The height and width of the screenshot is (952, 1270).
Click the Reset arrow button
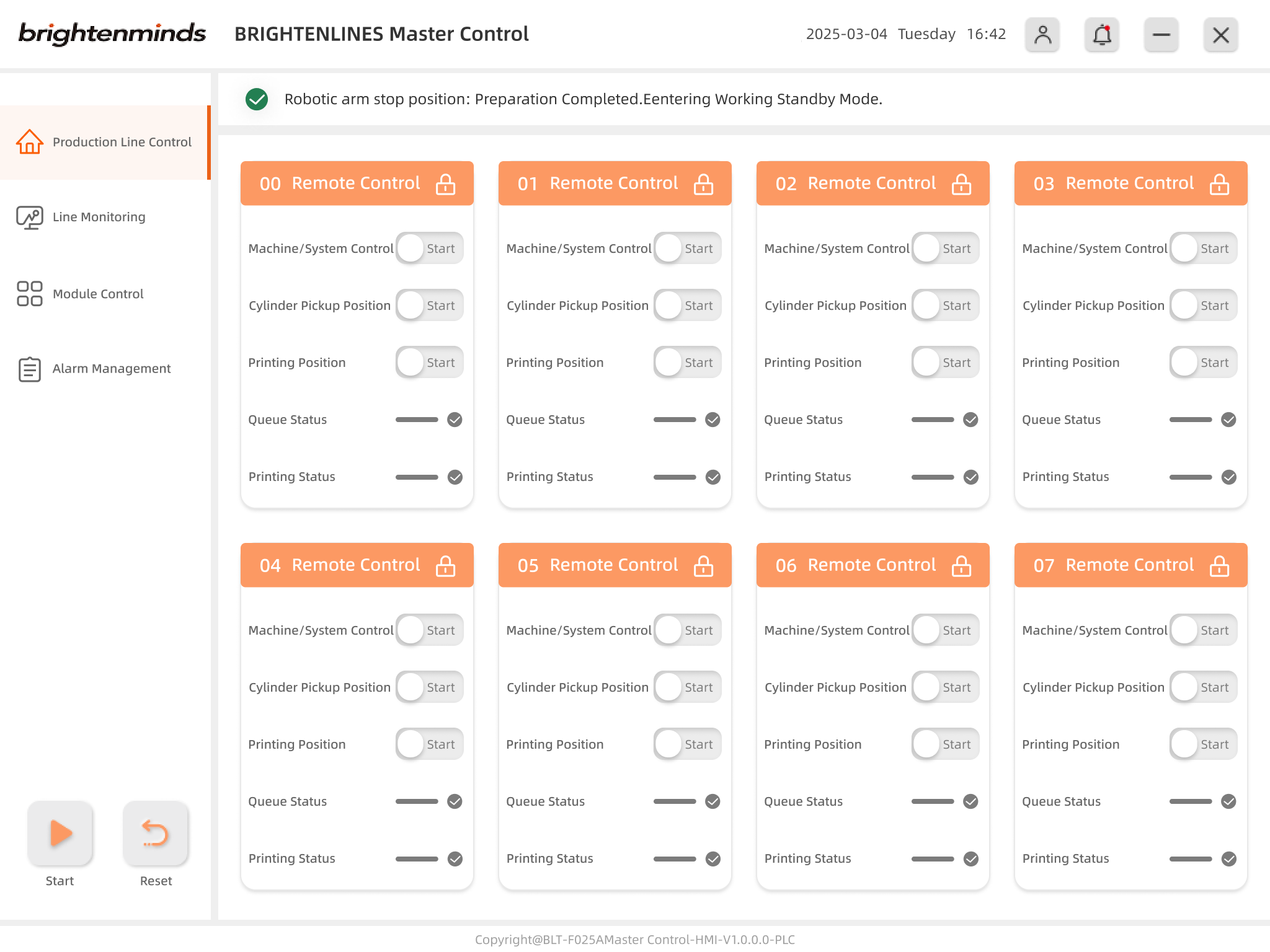156,834
